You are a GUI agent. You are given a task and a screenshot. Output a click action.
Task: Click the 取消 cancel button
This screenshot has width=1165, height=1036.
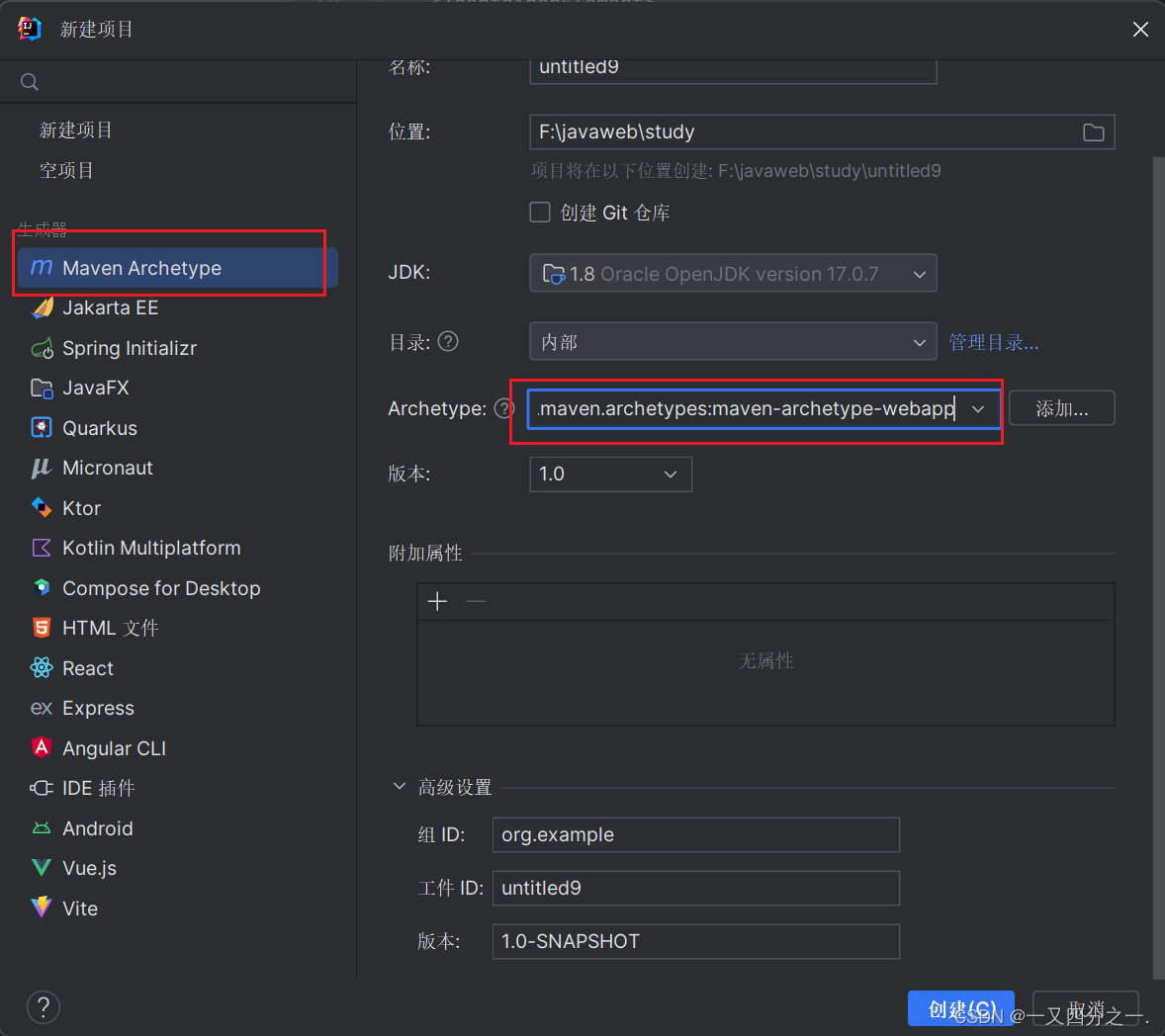click(x=1086, y=1008)
